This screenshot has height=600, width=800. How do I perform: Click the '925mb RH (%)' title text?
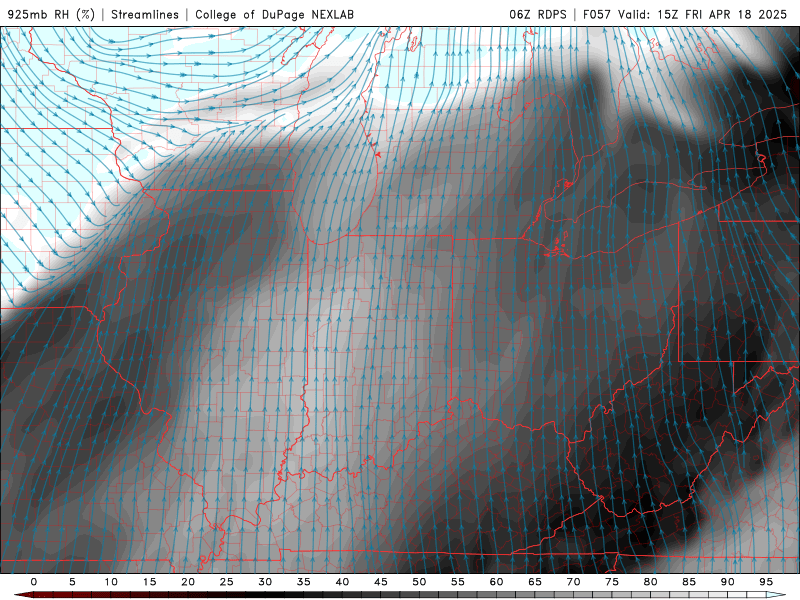(x=51, y=15)
